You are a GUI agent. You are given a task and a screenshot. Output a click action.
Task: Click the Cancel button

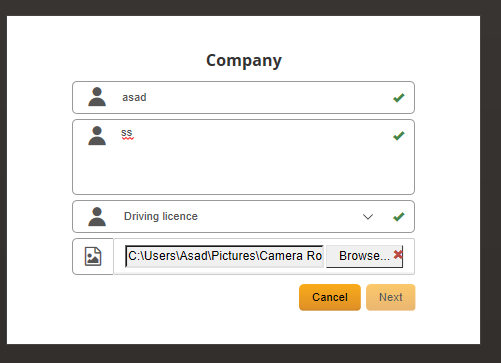330,297
